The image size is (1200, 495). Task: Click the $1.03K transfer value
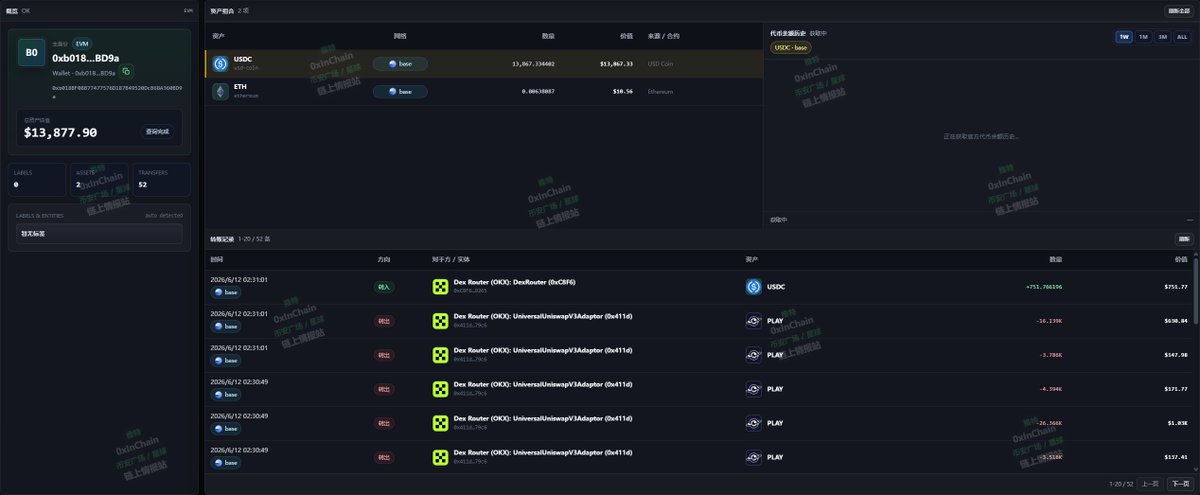pos(1176,423)
